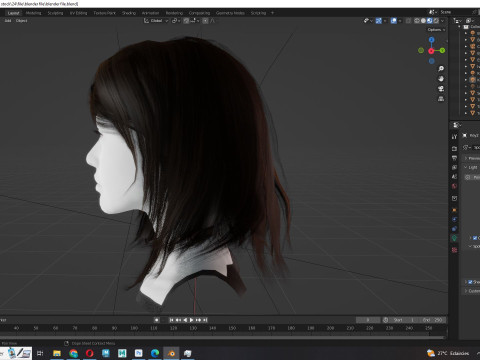Play the animation forward in timeline
Viewport: 480px width, 360px height.
192,320
